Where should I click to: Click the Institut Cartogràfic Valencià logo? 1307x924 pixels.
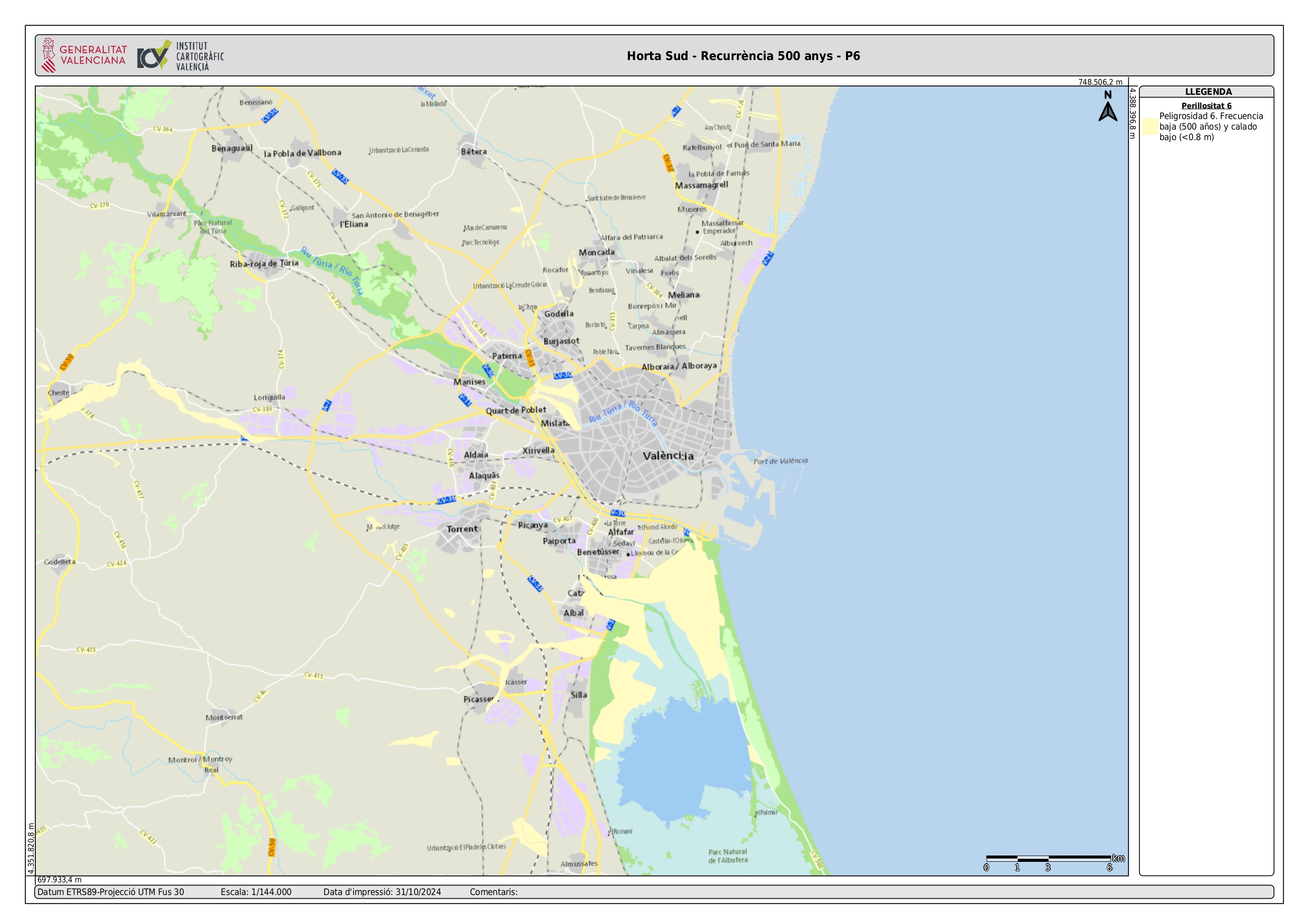[181, 55]
